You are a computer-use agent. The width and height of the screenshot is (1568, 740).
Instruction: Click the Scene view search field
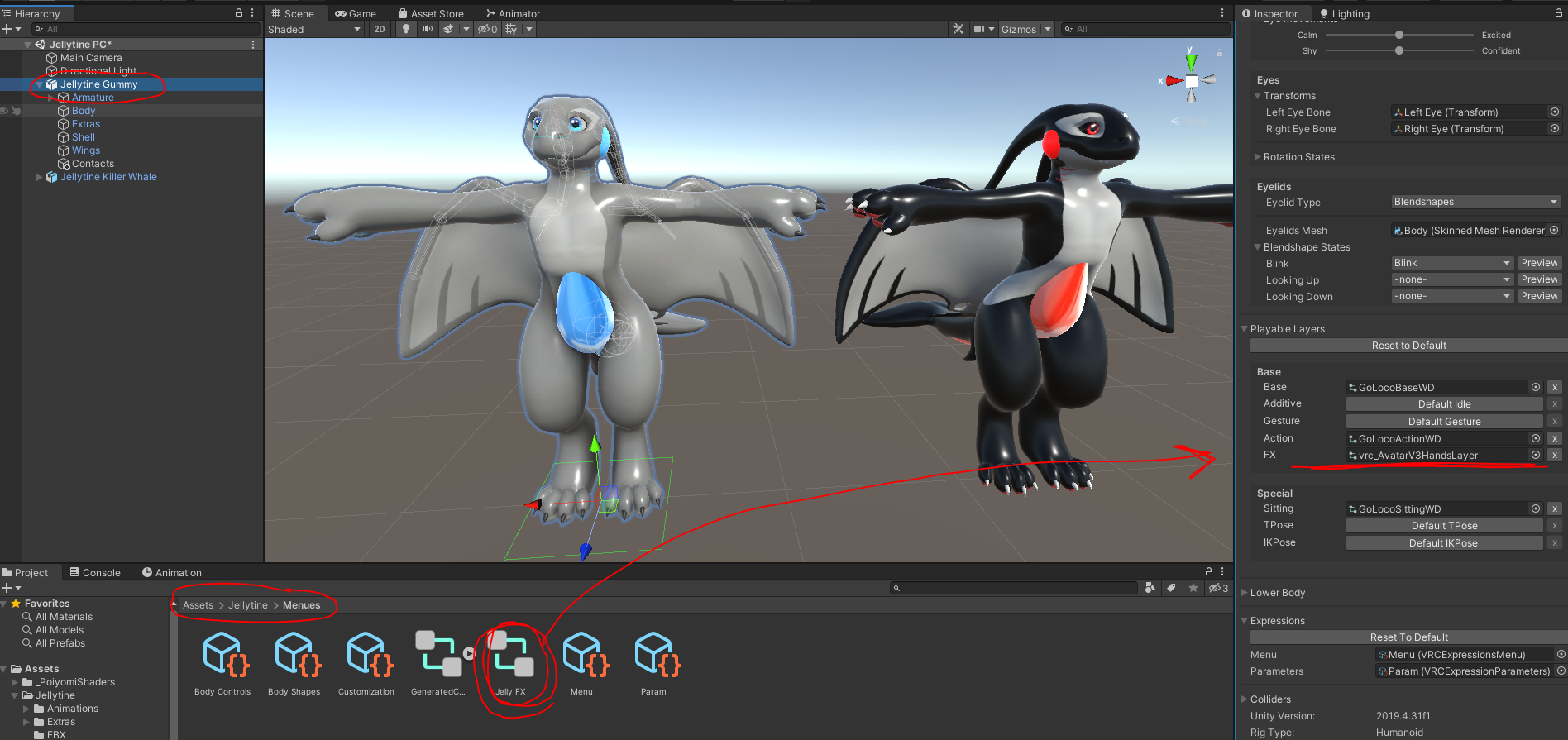coord(1146,29)
